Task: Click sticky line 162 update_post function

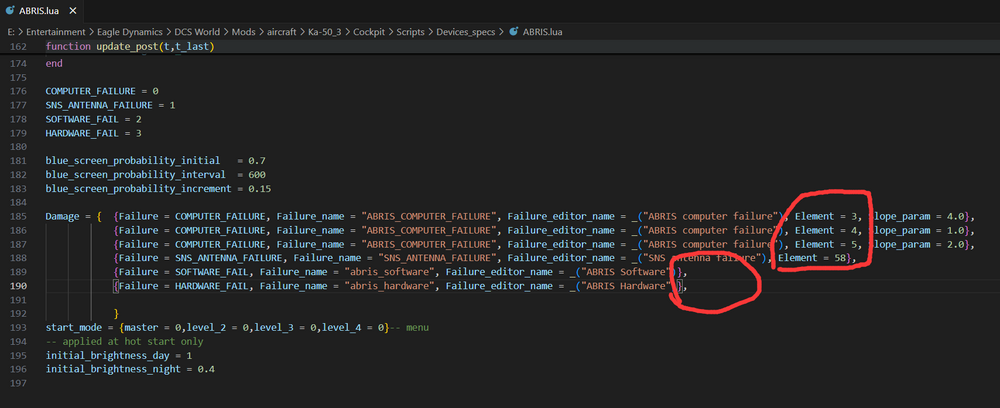Action: tap(130, 47)
